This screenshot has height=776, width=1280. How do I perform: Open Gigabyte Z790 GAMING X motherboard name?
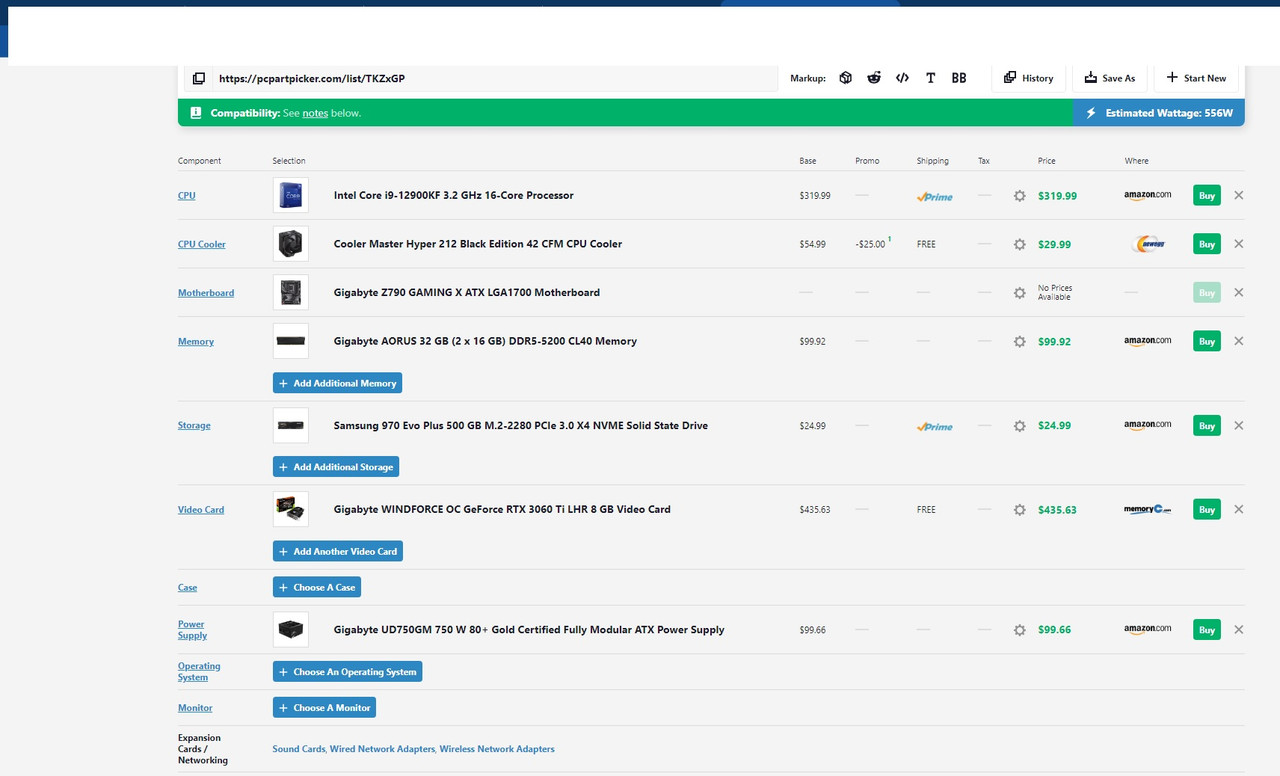pyautogui.click(x=467, y=292)
